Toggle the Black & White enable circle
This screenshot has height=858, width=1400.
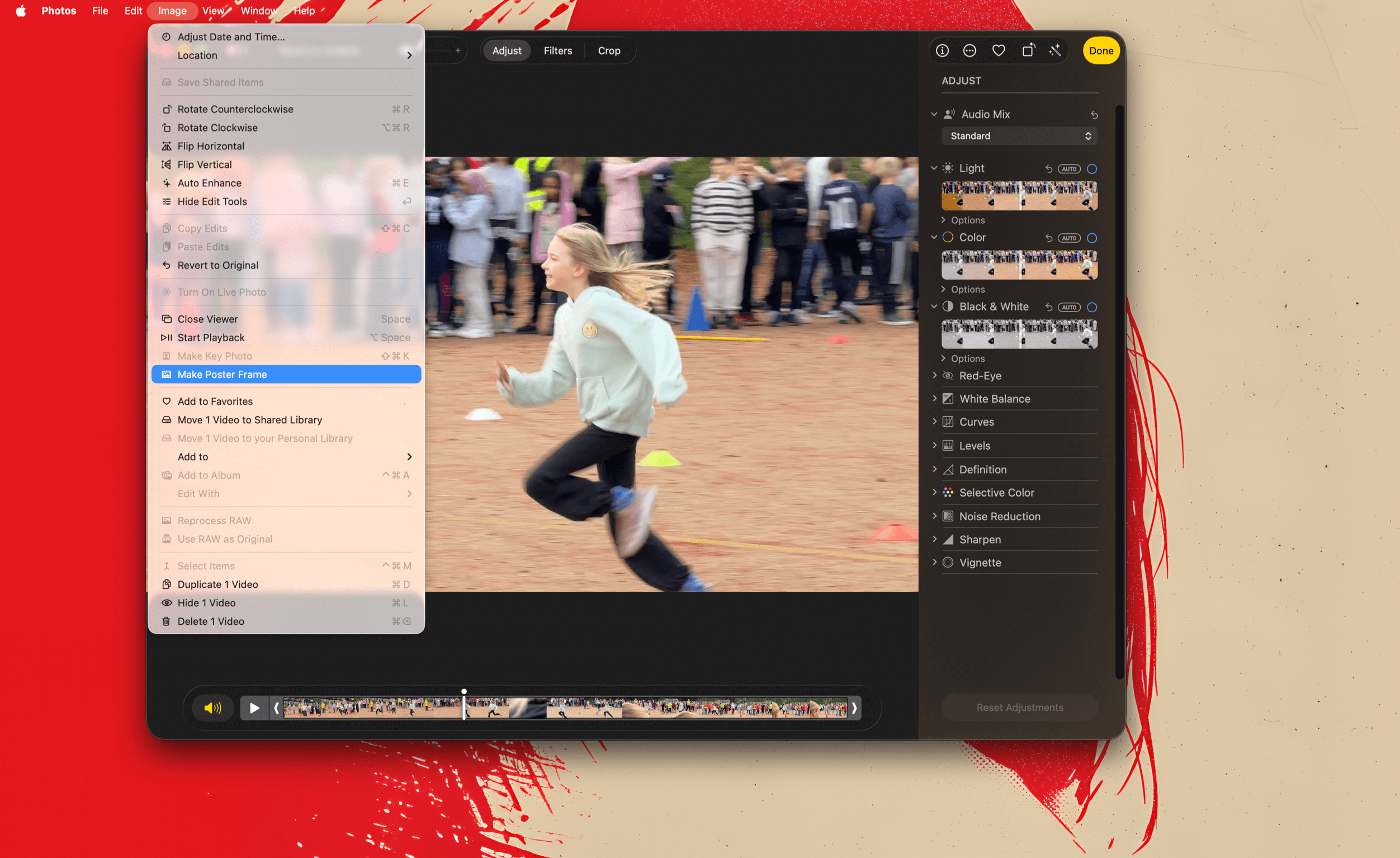tap(1091, 307)
